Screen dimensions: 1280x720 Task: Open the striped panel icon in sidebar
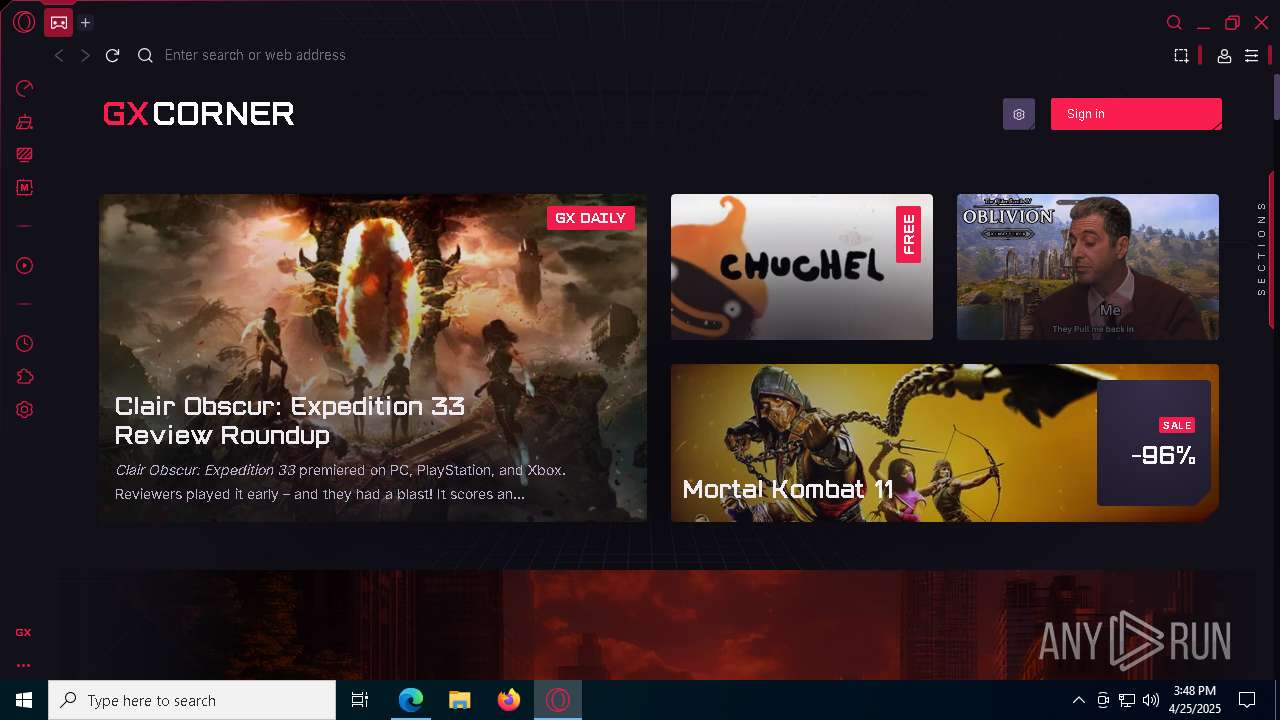pos(25,155)
